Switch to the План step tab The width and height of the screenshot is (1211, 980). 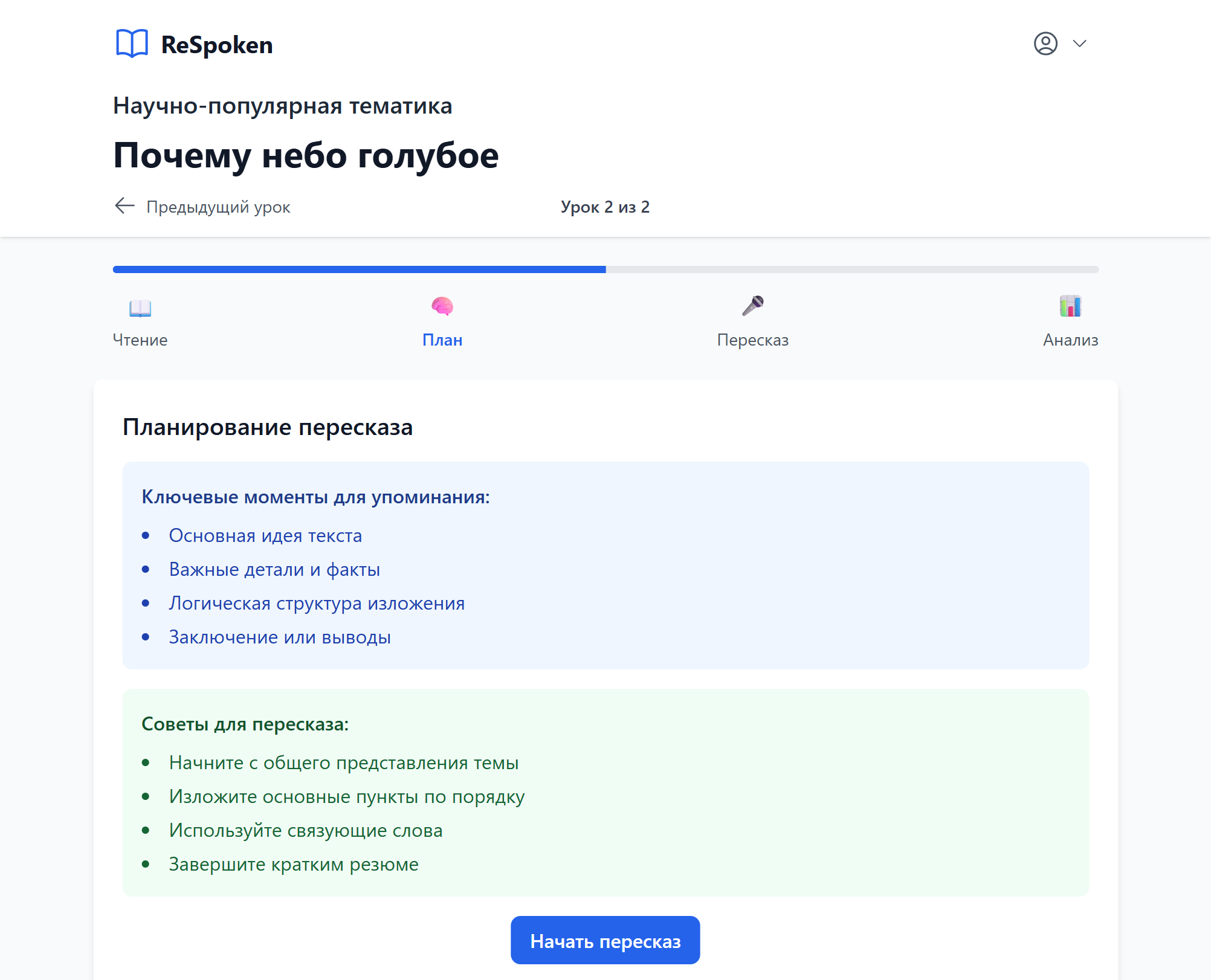[x=443, y=340]
